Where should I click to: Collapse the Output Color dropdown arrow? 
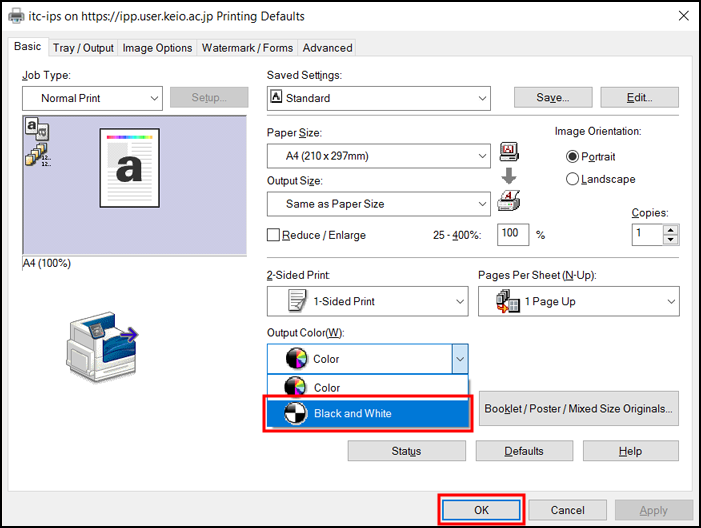pos(460,359)
